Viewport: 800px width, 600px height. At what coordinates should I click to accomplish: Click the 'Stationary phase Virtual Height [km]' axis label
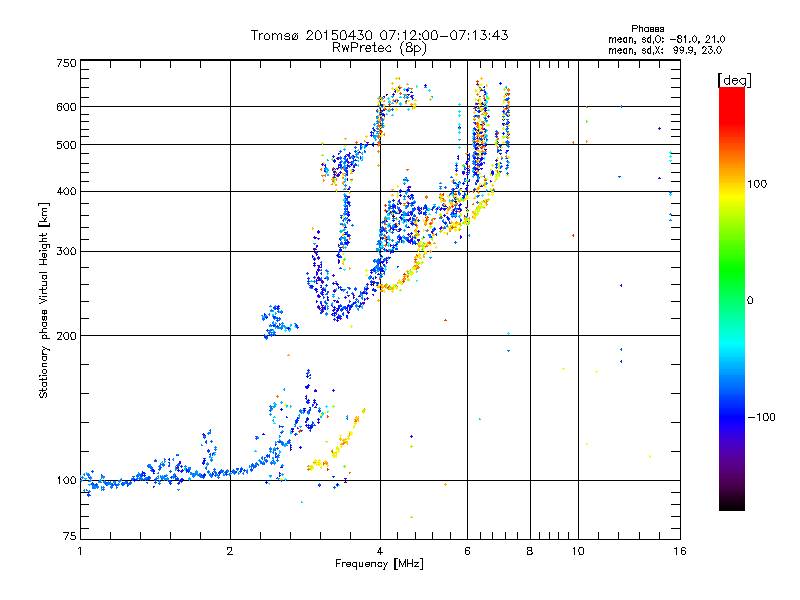(44, 300)
